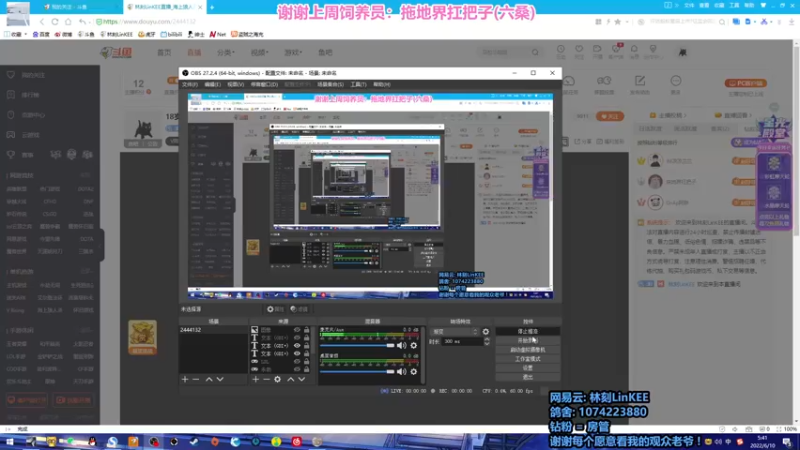800x450 pixels.
Task: Mute the first audio mixer channel
Action: point(402,345)
